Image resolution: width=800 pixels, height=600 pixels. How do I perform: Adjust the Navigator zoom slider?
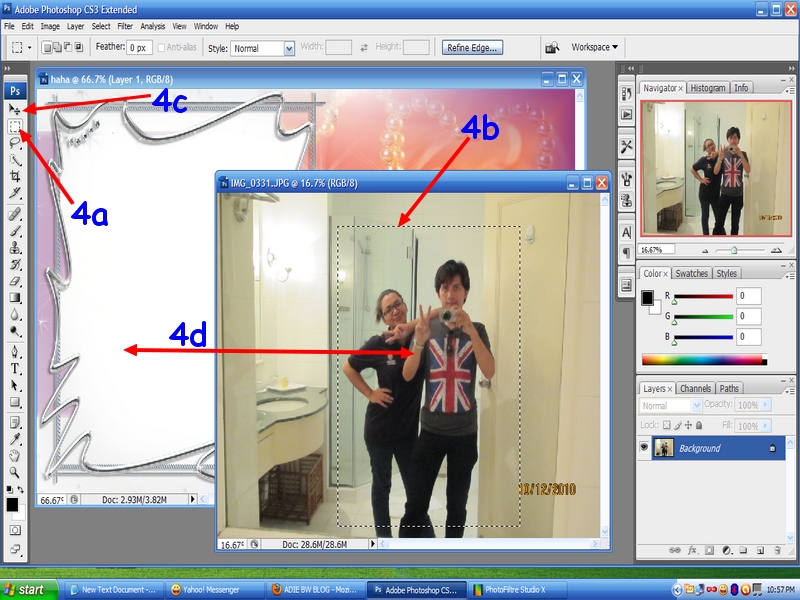coord(734,250)
